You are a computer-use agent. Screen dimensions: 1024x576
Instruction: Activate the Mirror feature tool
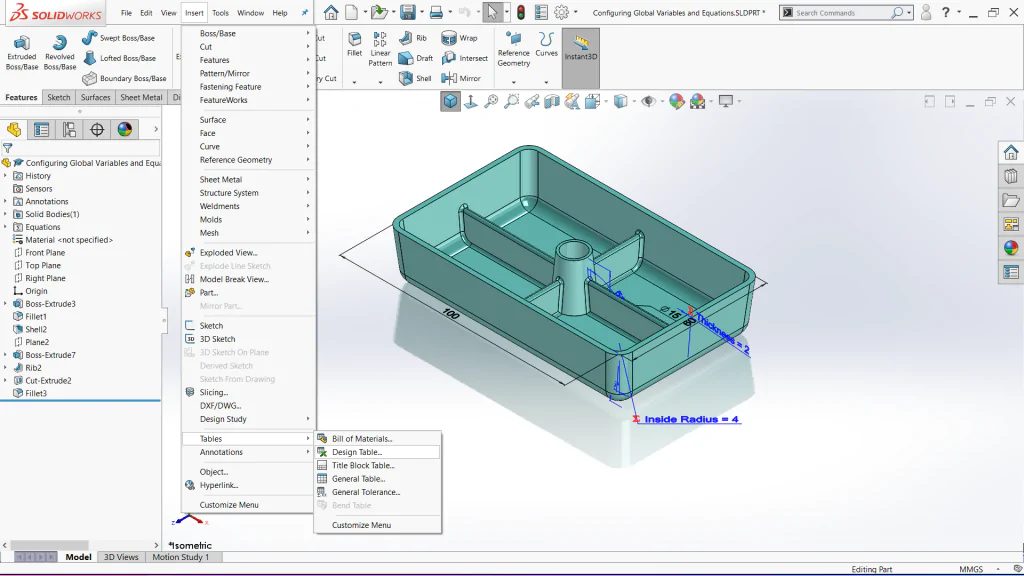[461, 78]
